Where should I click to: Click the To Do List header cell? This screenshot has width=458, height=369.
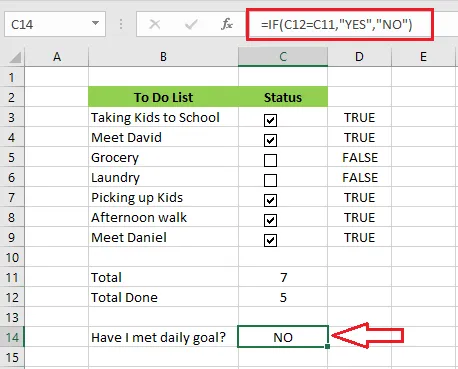163,97
